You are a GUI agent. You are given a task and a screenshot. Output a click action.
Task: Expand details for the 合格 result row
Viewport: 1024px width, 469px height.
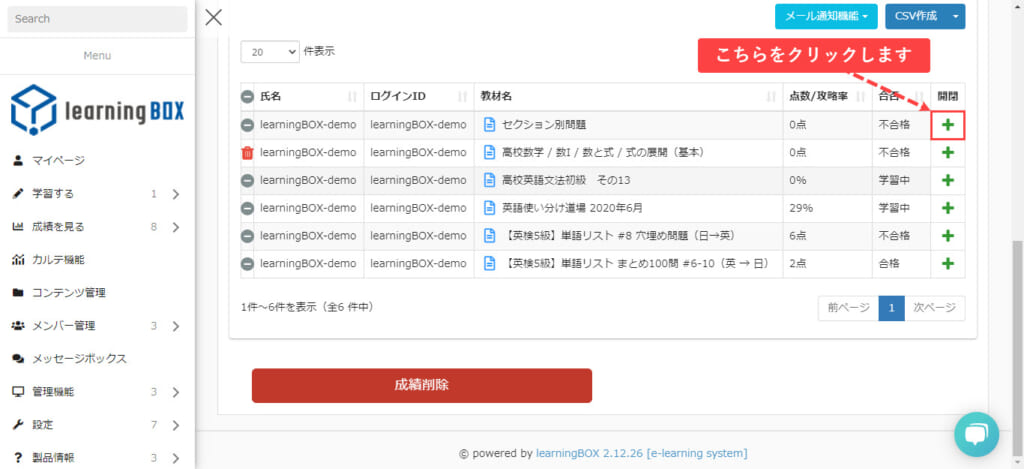coord(948,264)
